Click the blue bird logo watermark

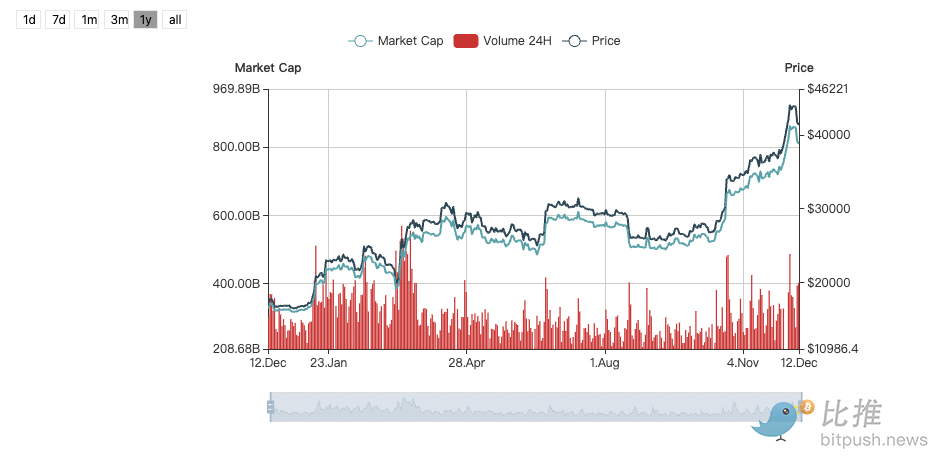[x=777, y=420]
